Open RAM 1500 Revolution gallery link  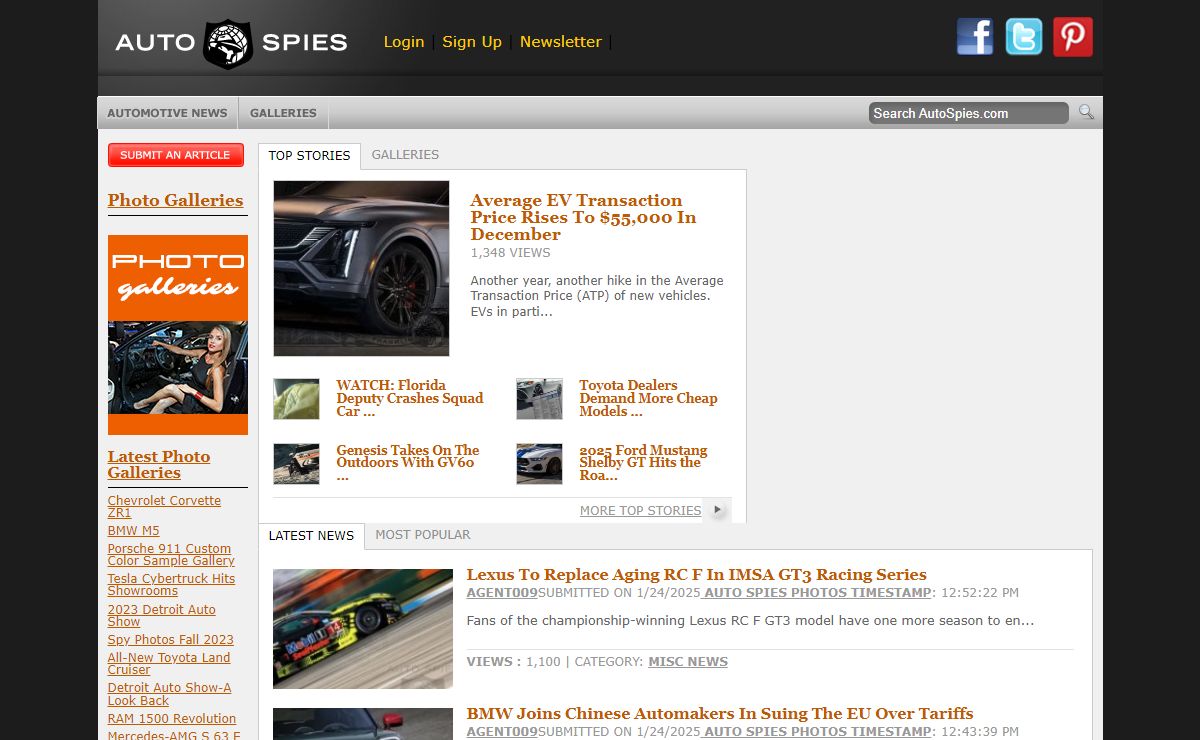click(x=172, y=719)
